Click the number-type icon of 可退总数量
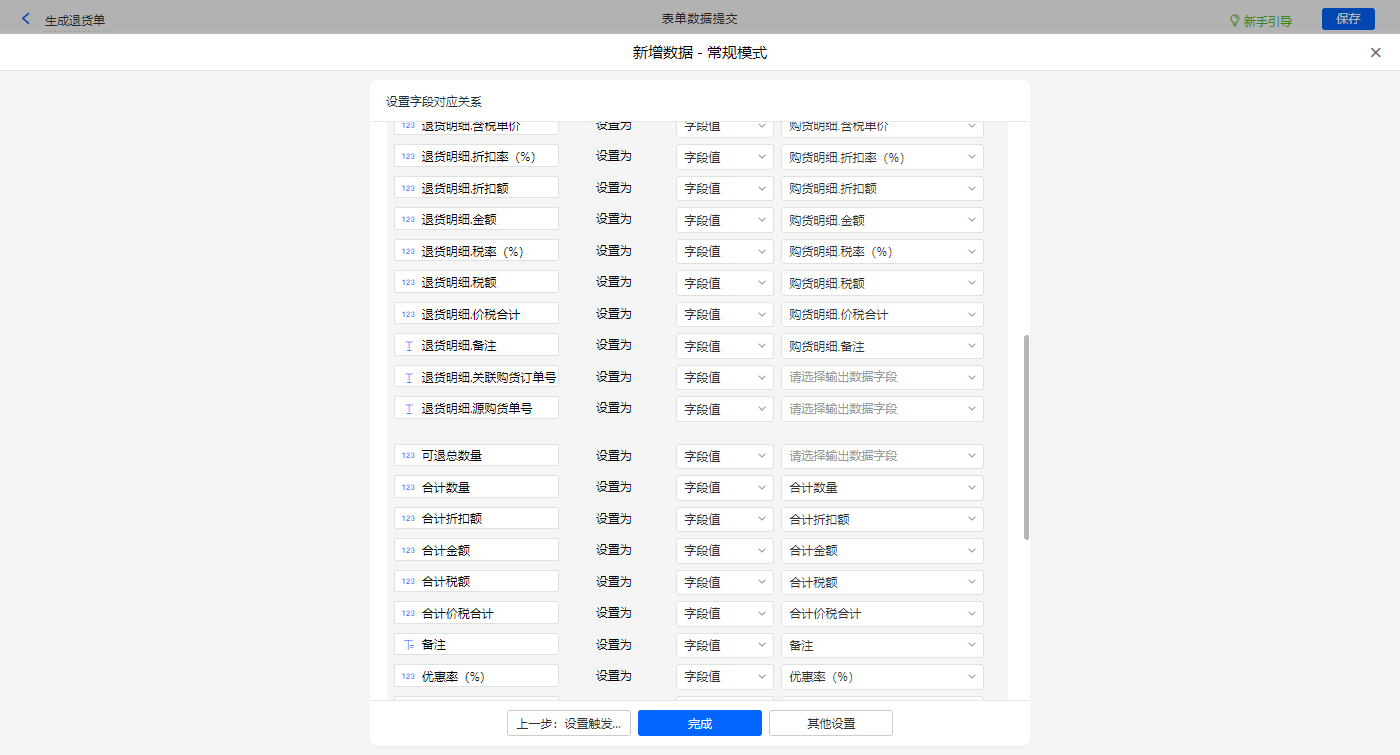This screenshot has width=1400, height=755. click(x=408, y=456)
